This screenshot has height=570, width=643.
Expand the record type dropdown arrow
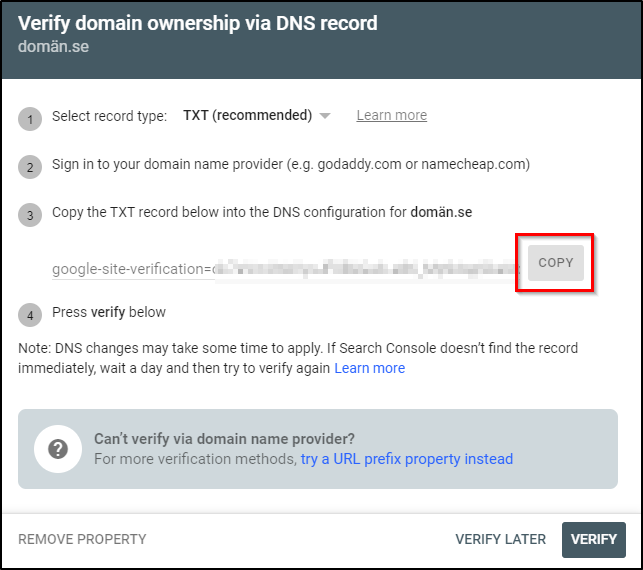coord(324,116)
